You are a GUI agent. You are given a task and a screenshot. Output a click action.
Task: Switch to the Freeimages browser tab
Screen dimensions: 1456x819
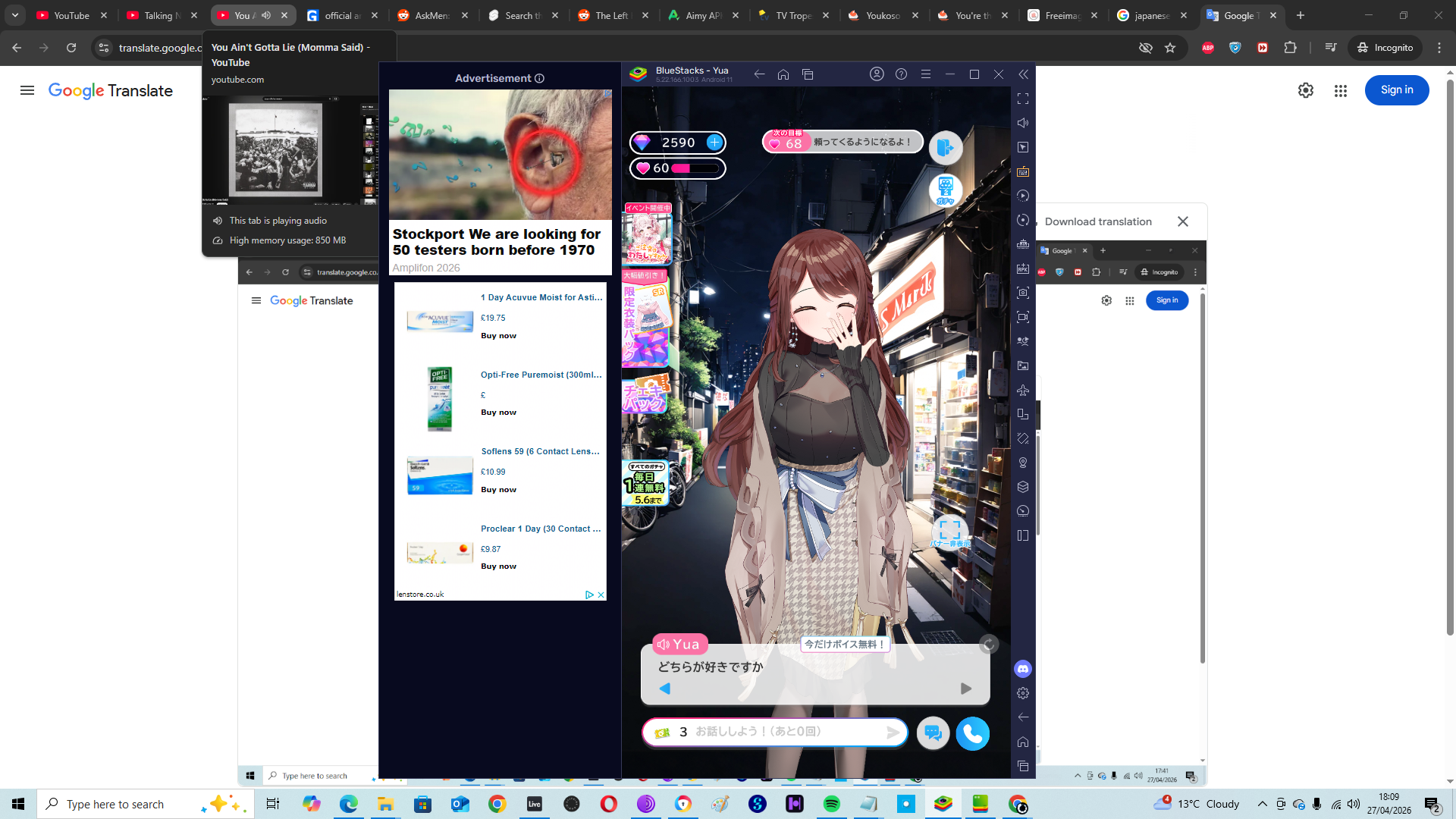tap(1062, 15)
